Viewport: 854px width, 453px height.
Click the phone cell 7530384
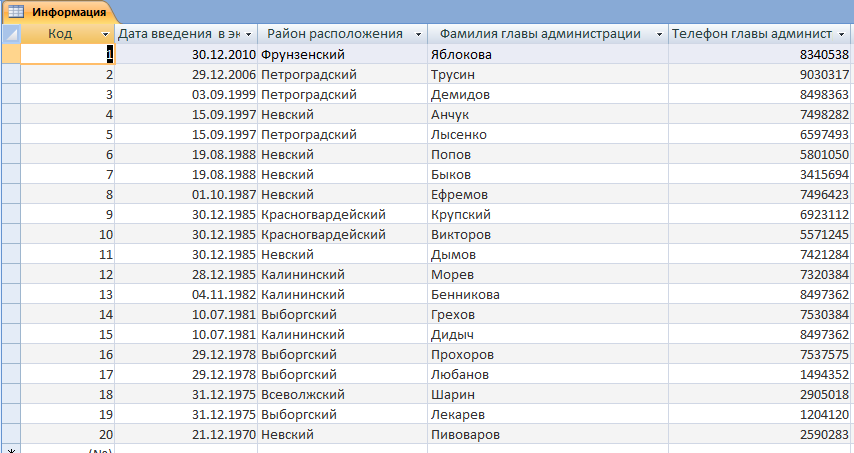759,314
